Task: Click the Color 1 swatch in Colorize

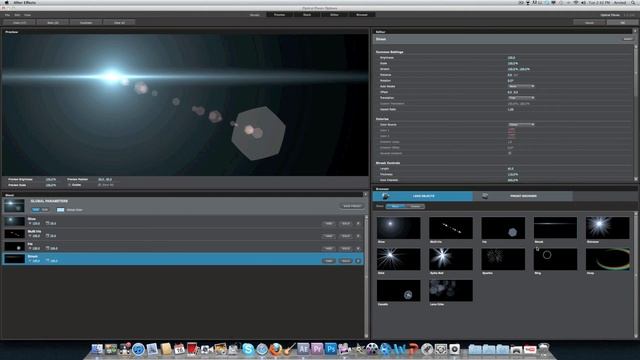Action: point(511,130)
